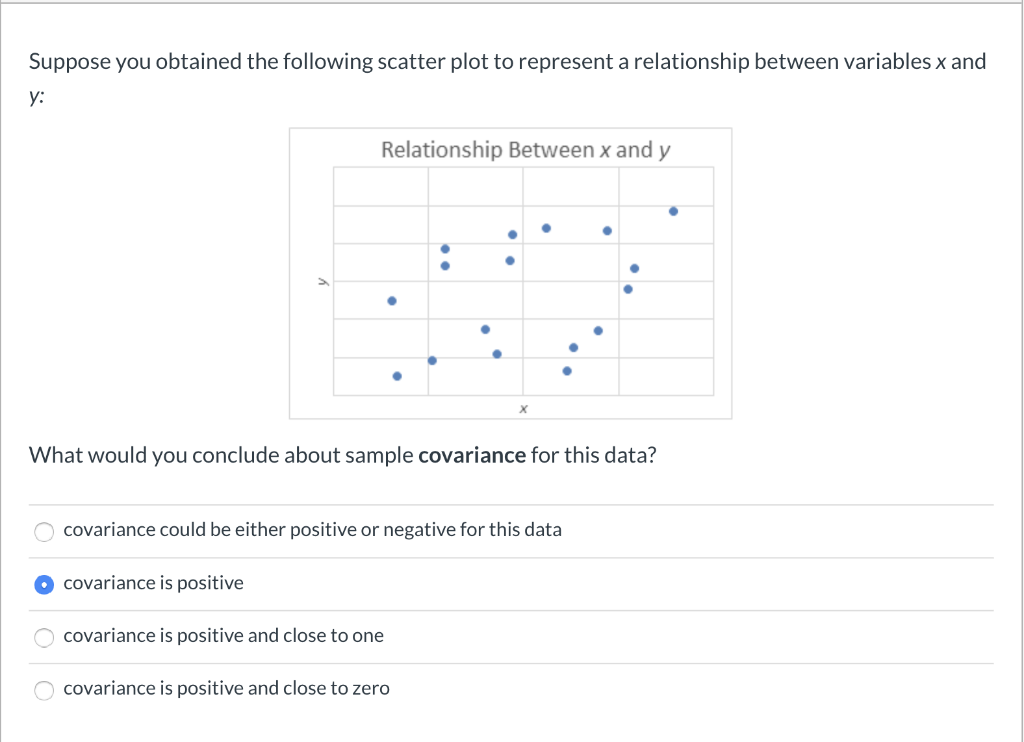The image size is (1024, 742).
Task: Click the already selected "covariance is positive" radio
Action: tap(44, 584)
